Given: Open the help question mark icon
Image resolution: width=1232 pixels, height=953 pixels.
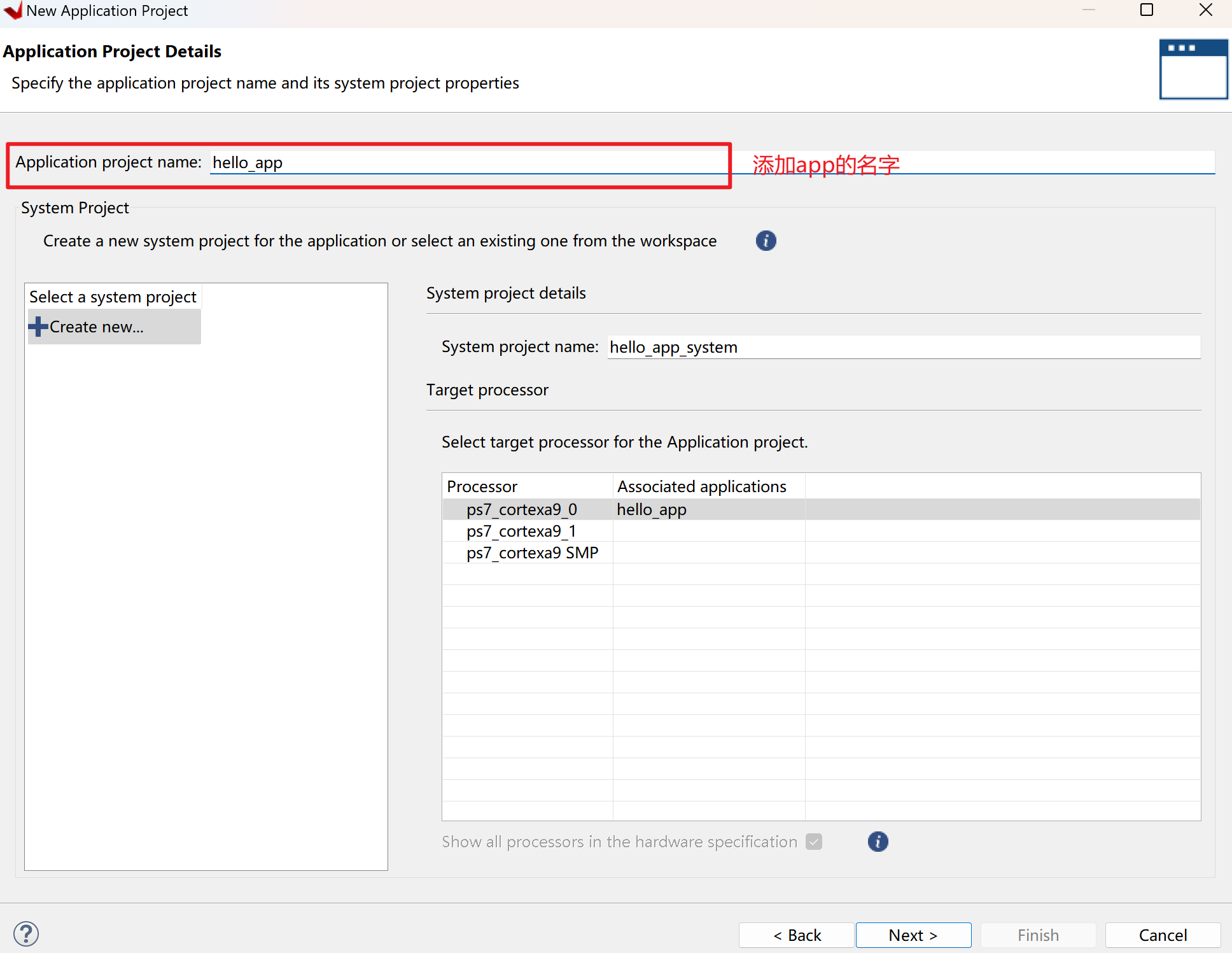Looking at the screenshot, I should [x=26, y=934].
